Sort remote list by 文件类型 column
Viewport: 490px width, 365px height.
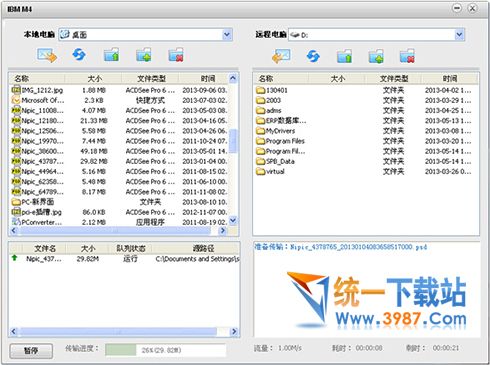pos(393,79)
